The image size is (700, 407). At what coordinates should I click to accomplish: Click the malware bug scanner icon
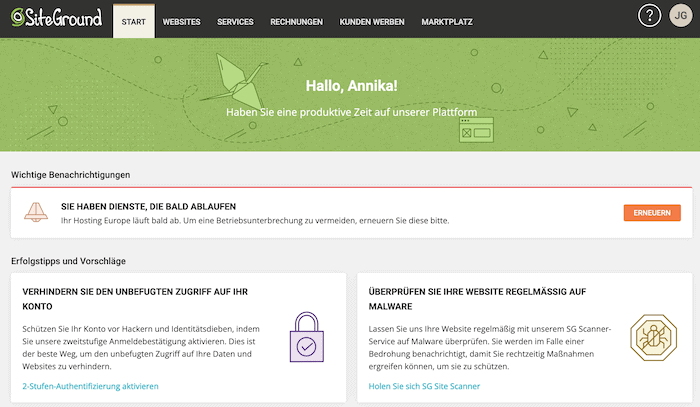tap(654, 337)
